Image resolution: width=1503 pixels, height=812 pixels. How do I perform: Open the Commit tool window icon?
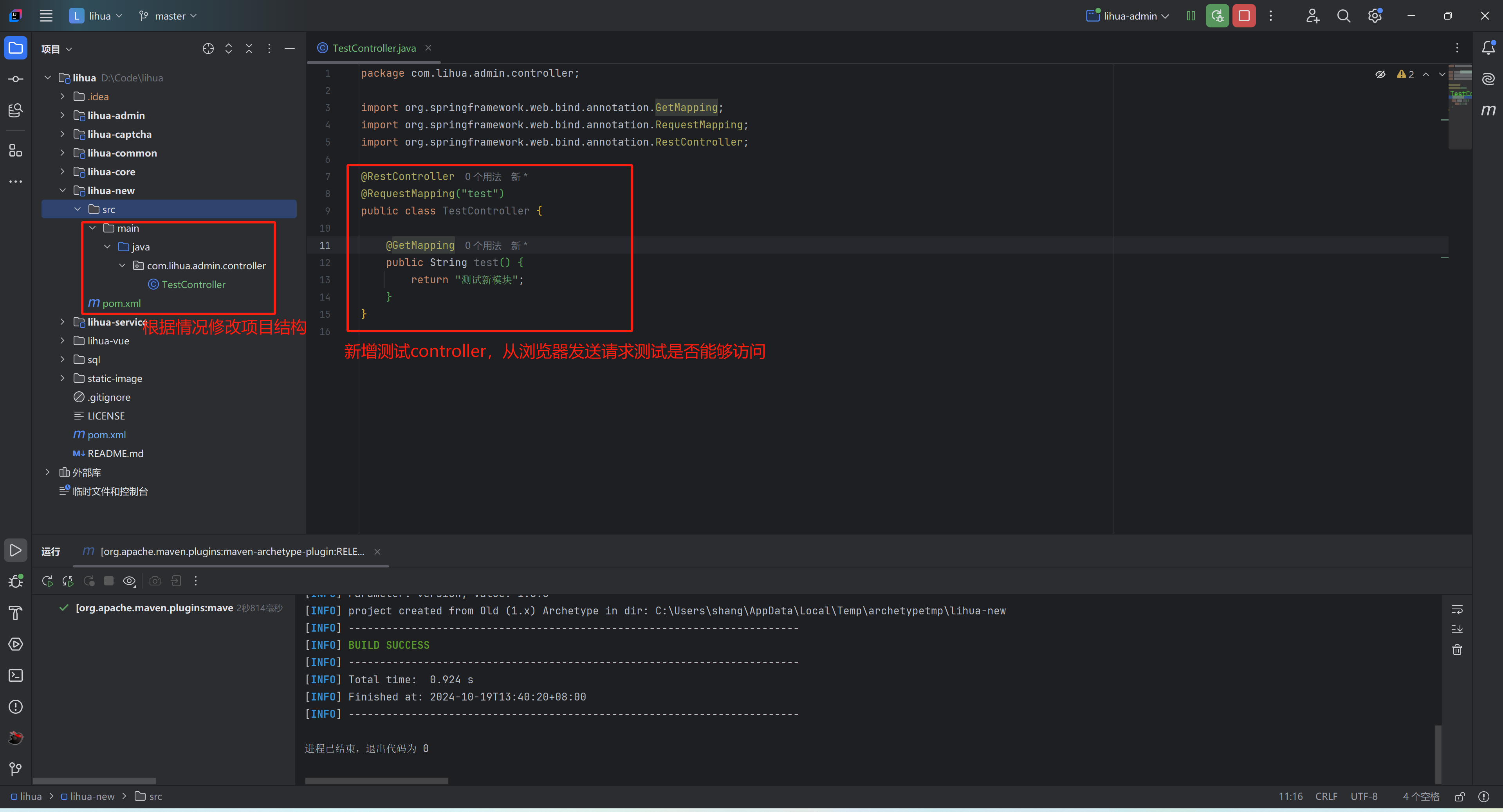click(x=16, y=79)
